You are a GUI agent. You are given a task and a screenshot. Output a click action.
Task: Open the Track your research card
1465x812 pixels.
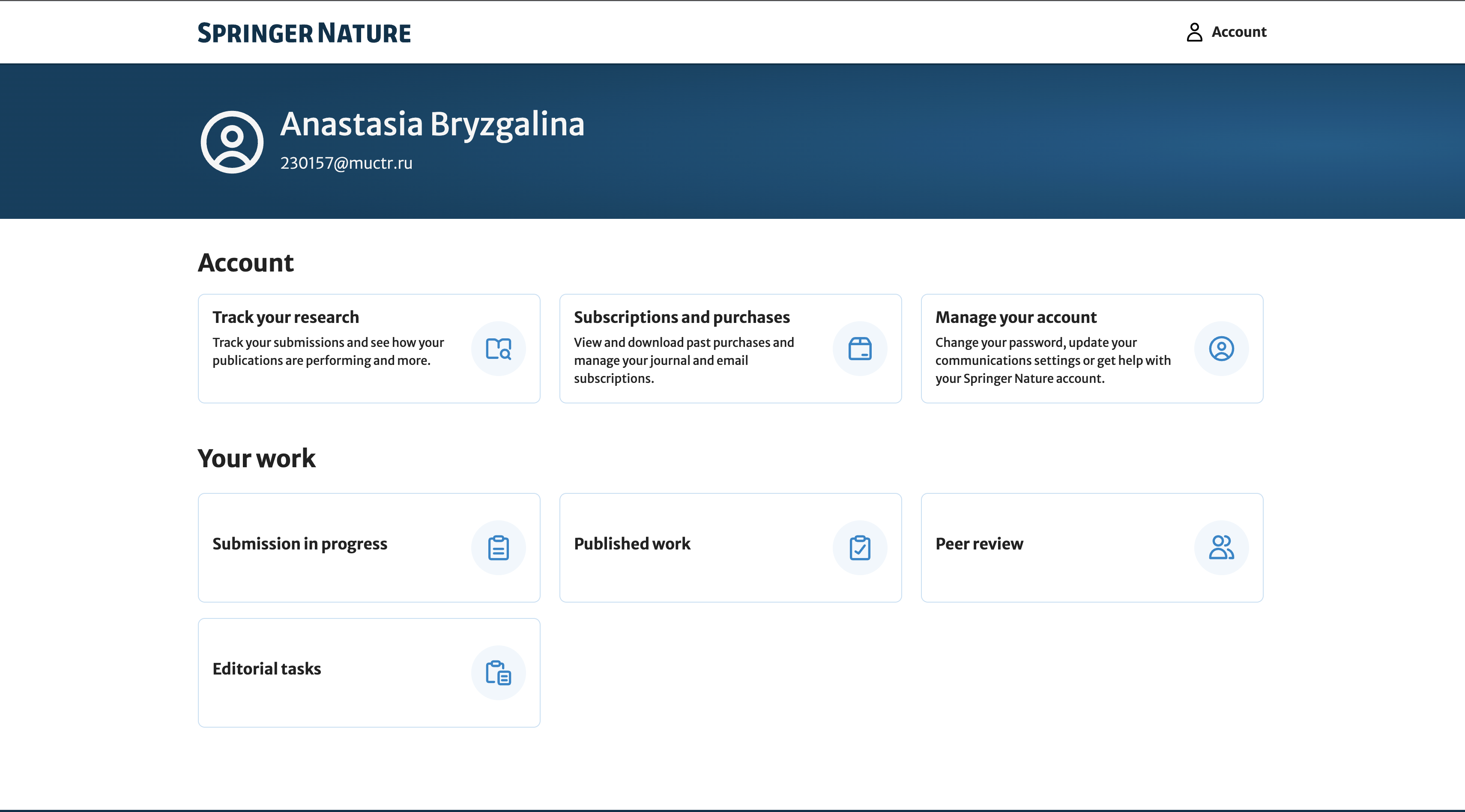coord(368,348)
